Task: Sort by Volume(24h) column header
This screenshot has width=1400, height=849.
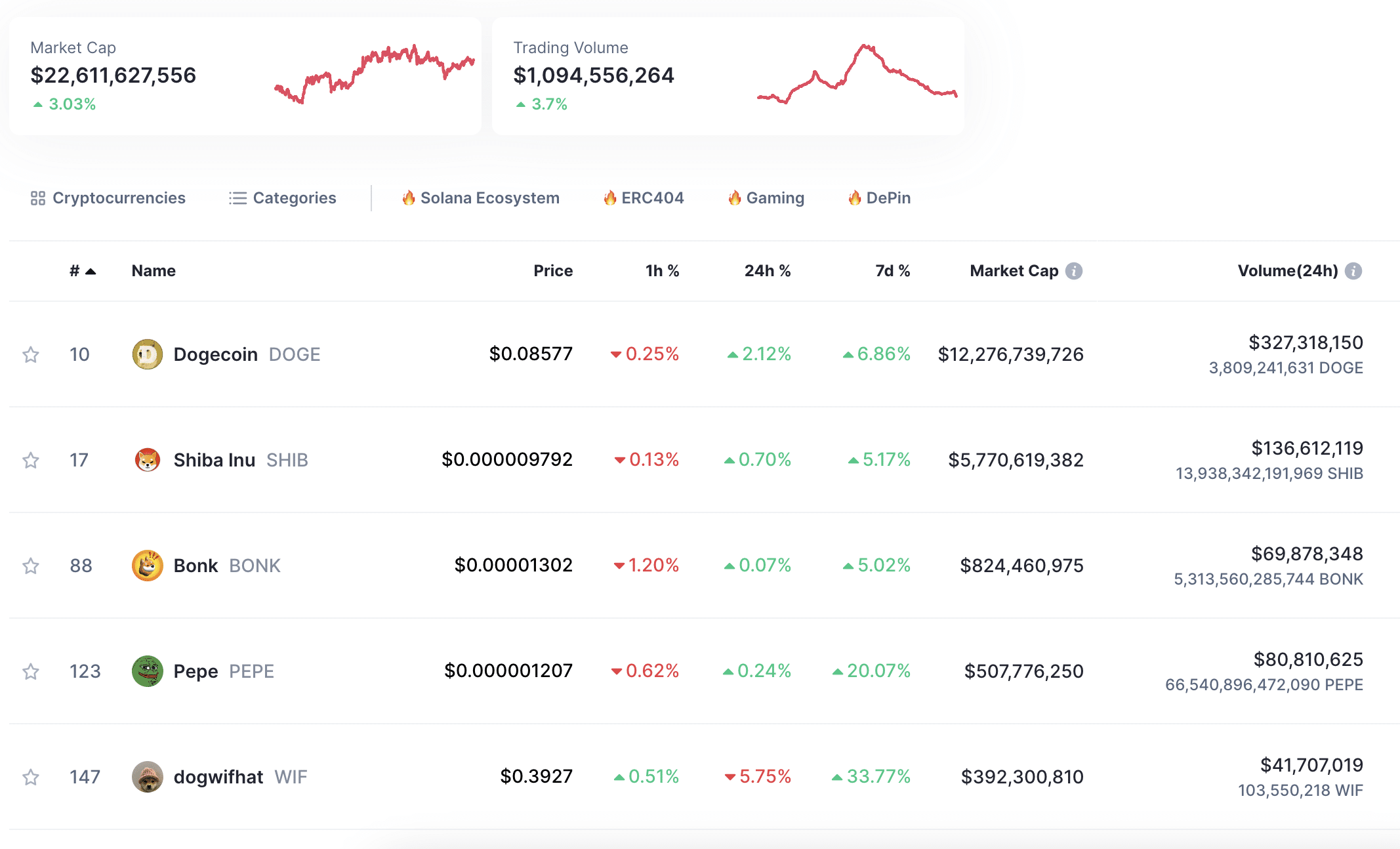Action: tap(1288, 271)
